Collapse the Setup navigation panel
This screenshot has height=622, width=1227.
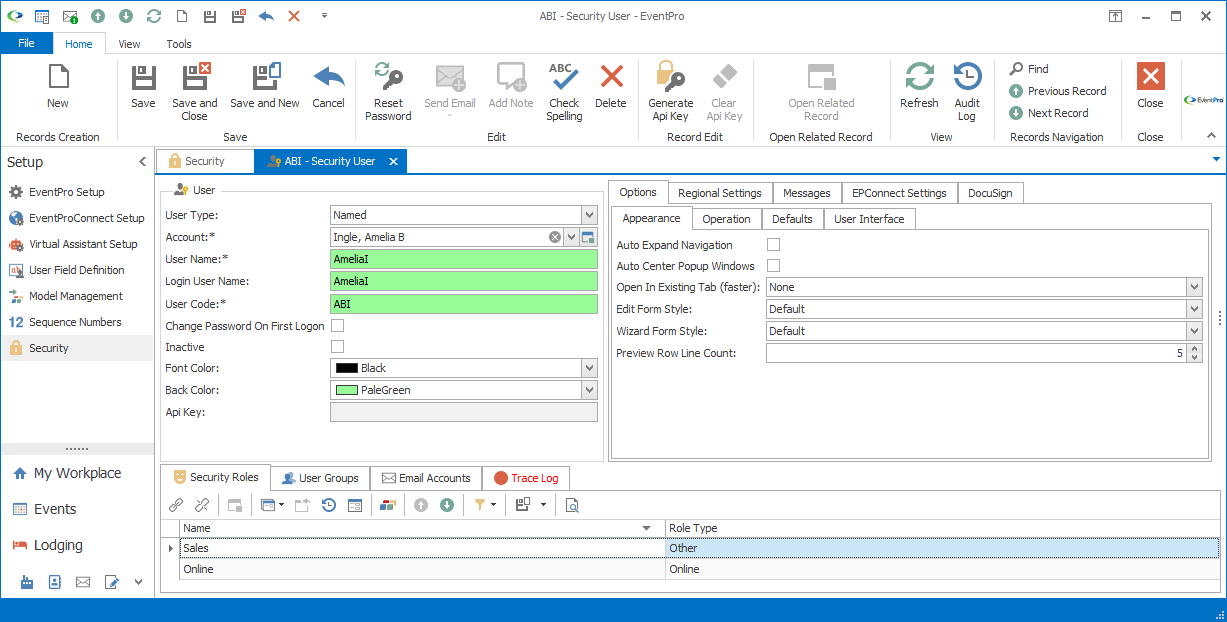tap(142, 162)
